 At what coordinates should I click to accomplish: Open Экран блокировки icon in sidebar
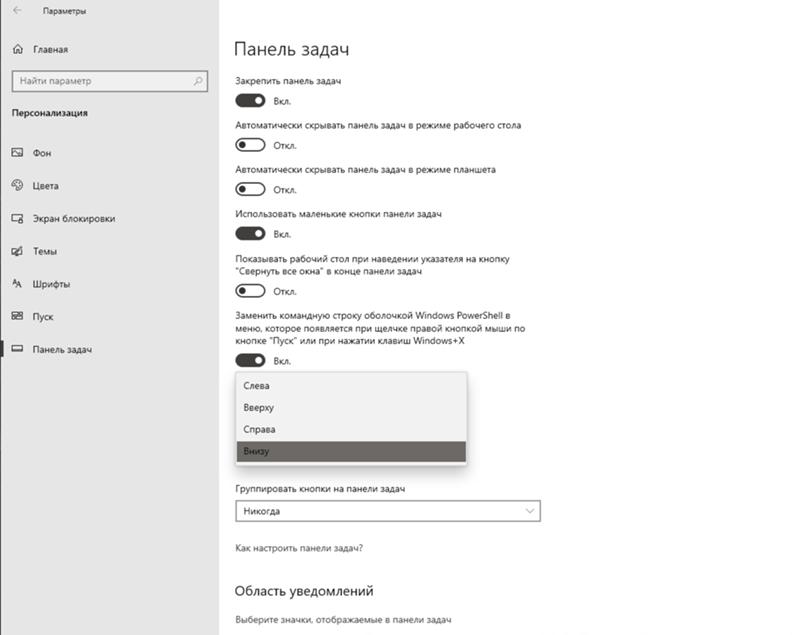[x=17, y=219]
